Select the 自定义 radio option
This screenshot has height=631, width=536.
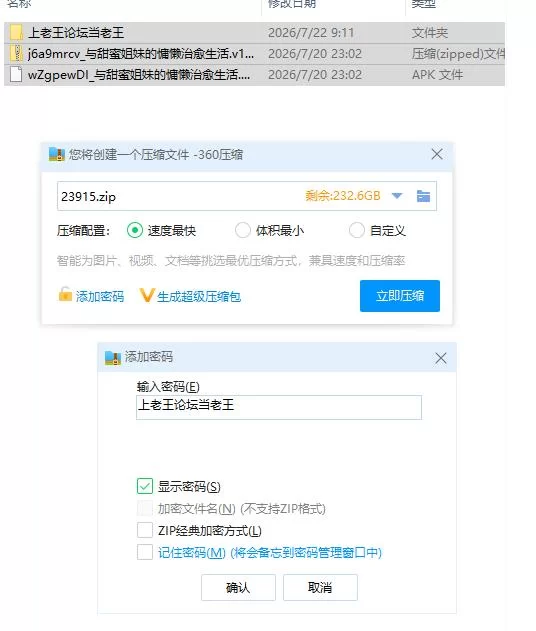357,231
